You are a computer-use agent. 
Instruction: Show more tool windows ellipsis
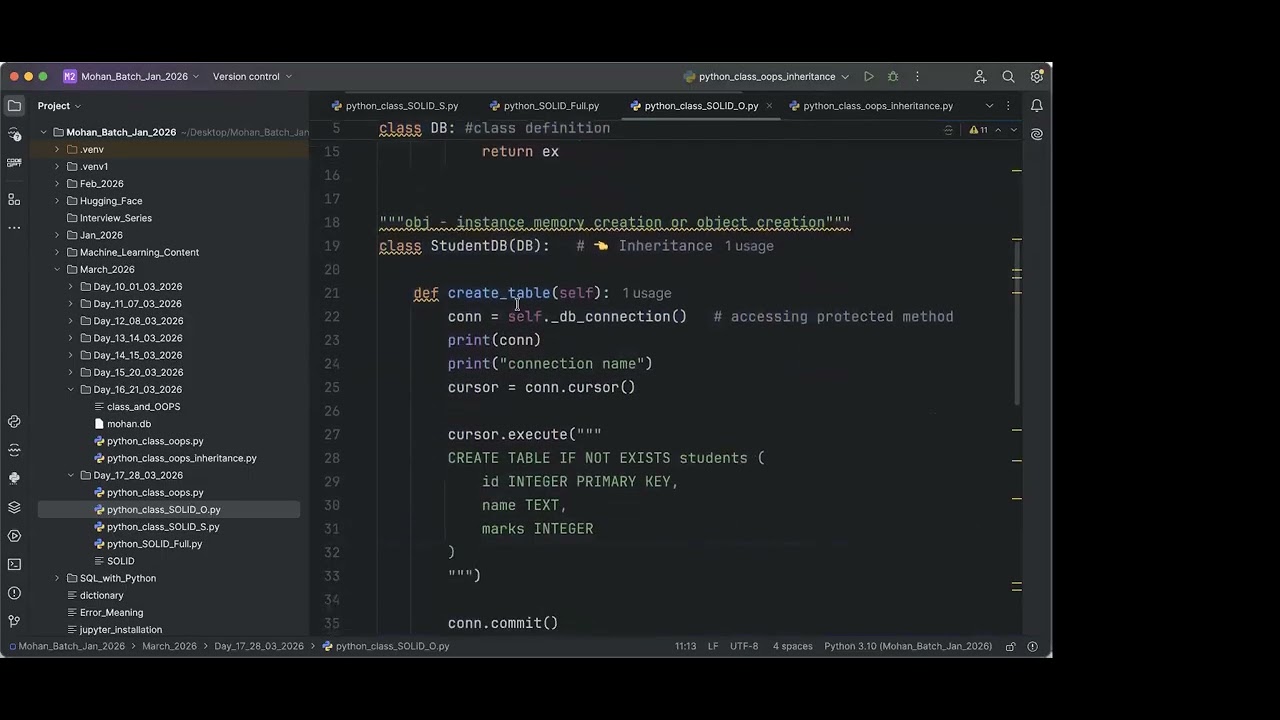tap(14, 228)
